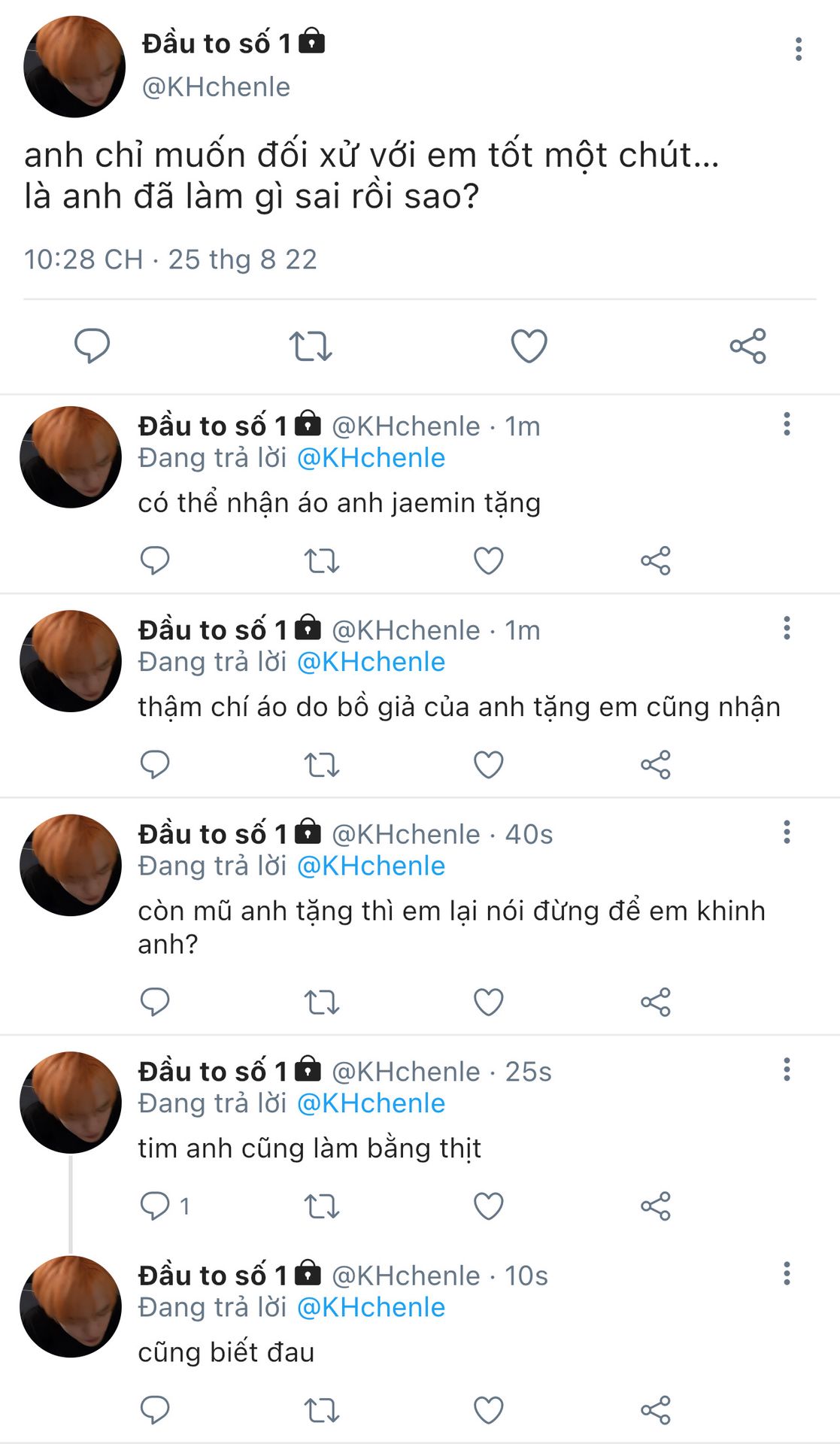Retweet the main tweet about đối xử tốt
Screen dimensions: 840x1444
[x=311, y=346]
